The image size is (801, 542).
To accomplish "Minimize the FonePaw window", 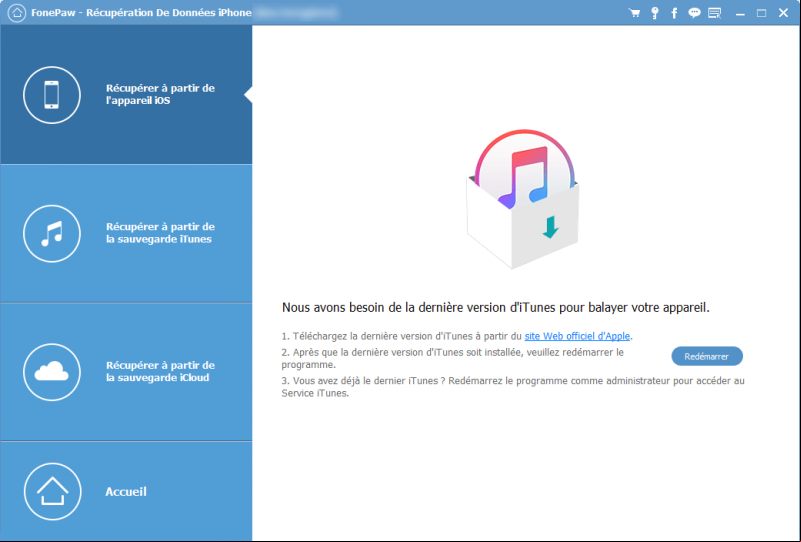I will pyautogui.click(x=740, y=13).
